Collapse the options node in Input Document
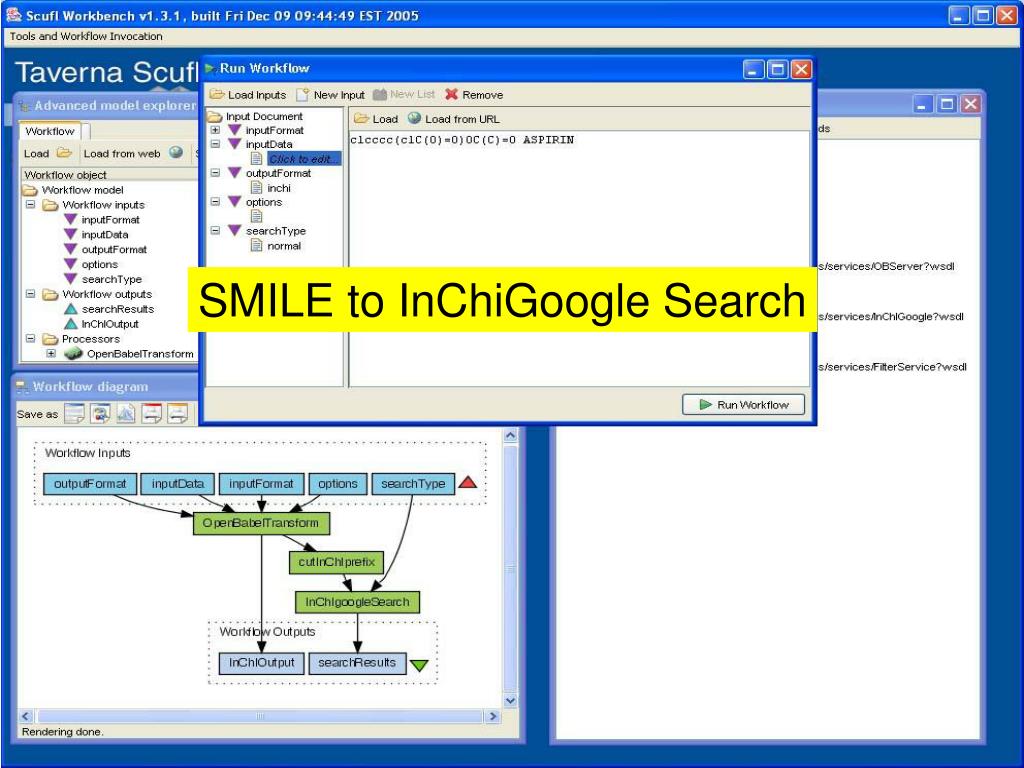The width and height of the screenshot is (1024, 768). pos(215,202)
